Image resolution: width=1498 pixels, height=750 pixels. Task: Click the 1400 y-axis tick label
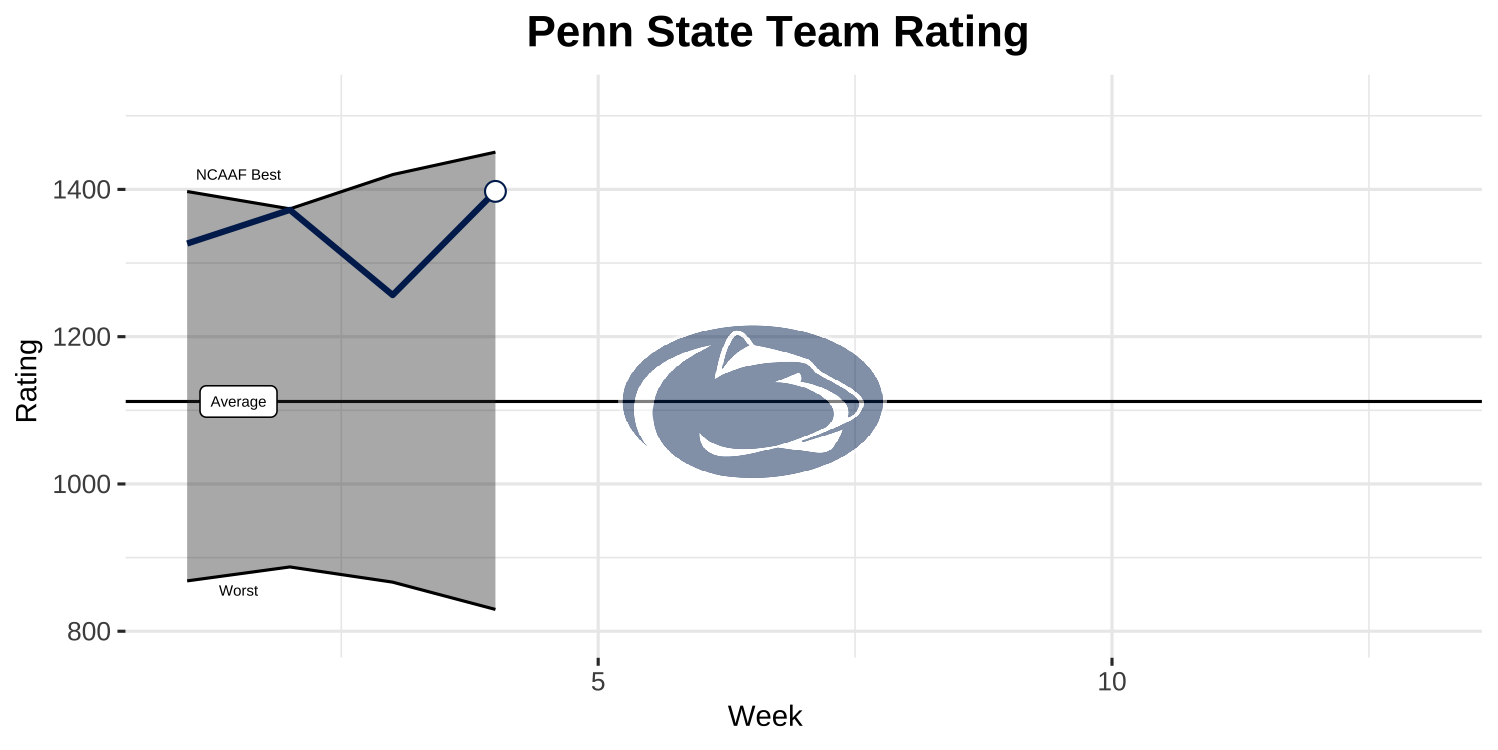coord(81,190)
